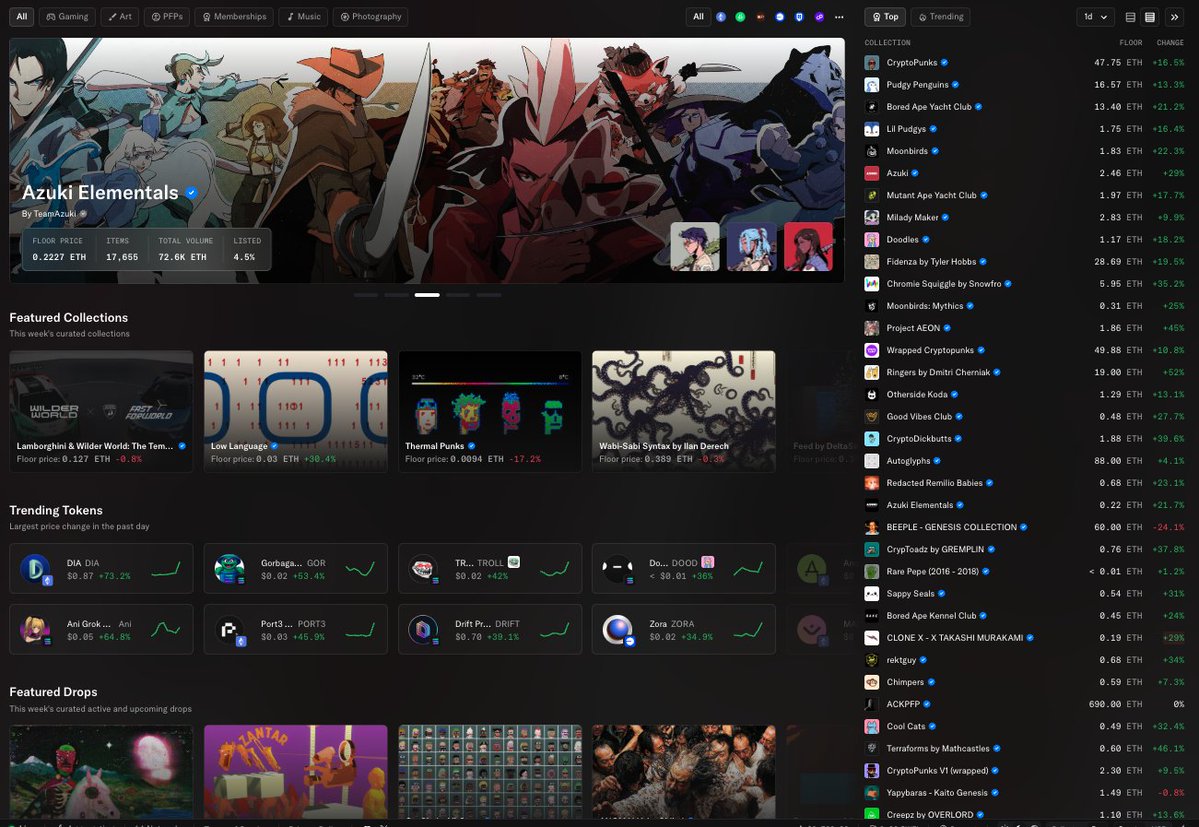Click the Milady Maker avatar icon

[x=872, y=217]
